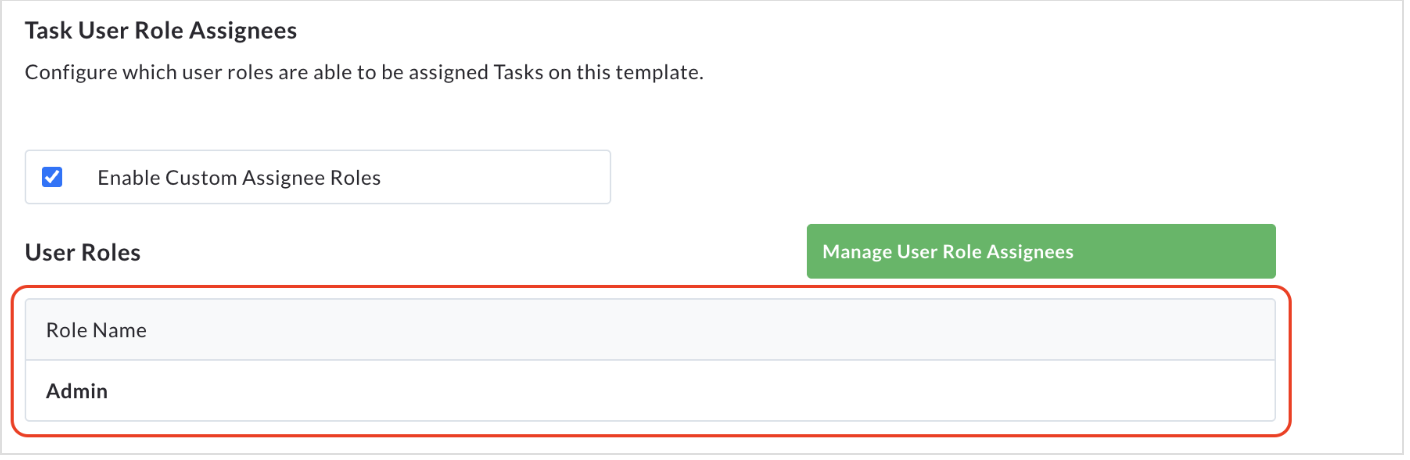1410x460 pixels.
Task: Click empty area of the Admin table row
Action: (700, 391)
